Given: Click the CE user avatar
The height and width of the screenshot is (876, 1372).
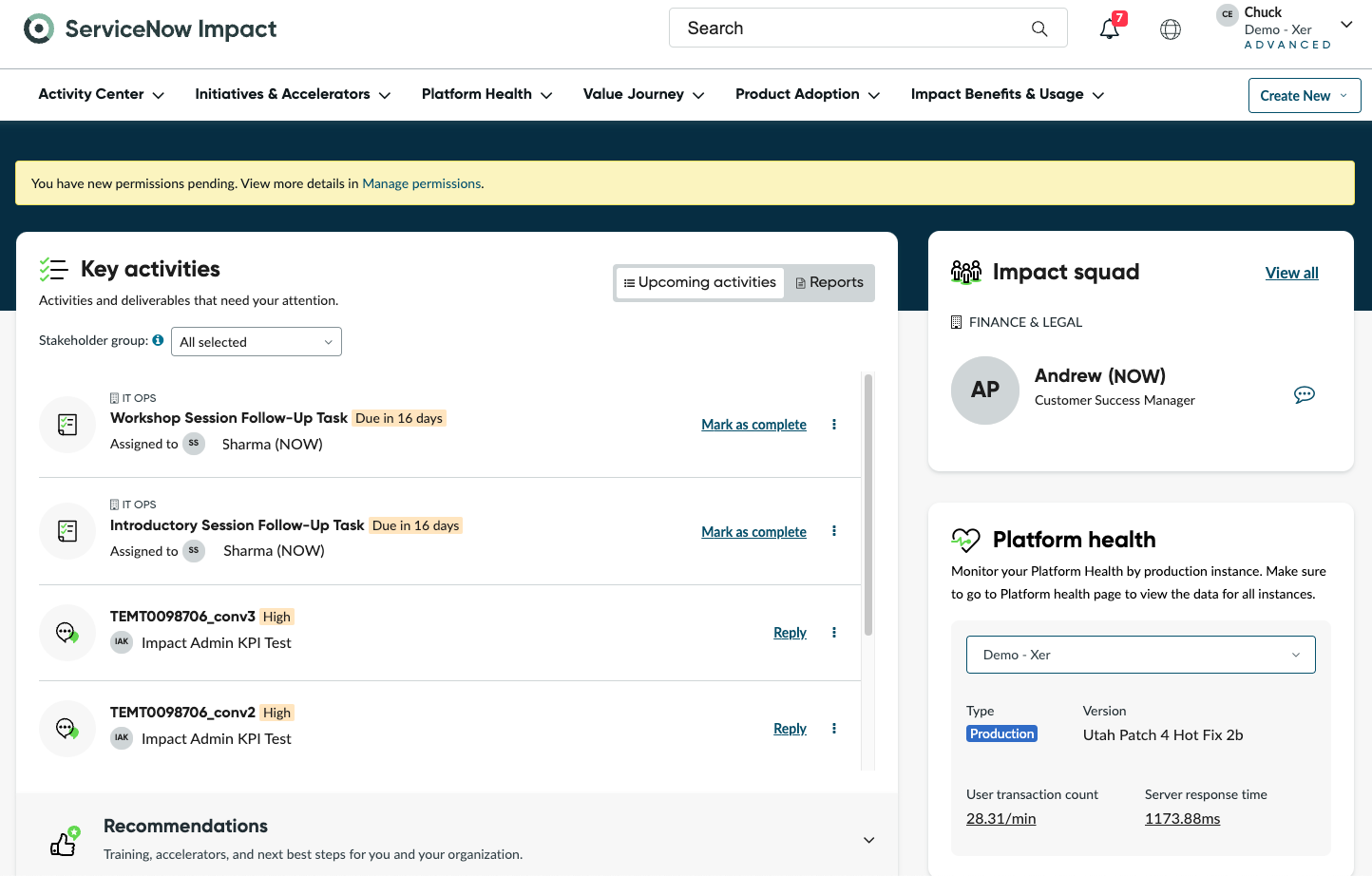Looking at the screenshot, I should point(1228,14).
